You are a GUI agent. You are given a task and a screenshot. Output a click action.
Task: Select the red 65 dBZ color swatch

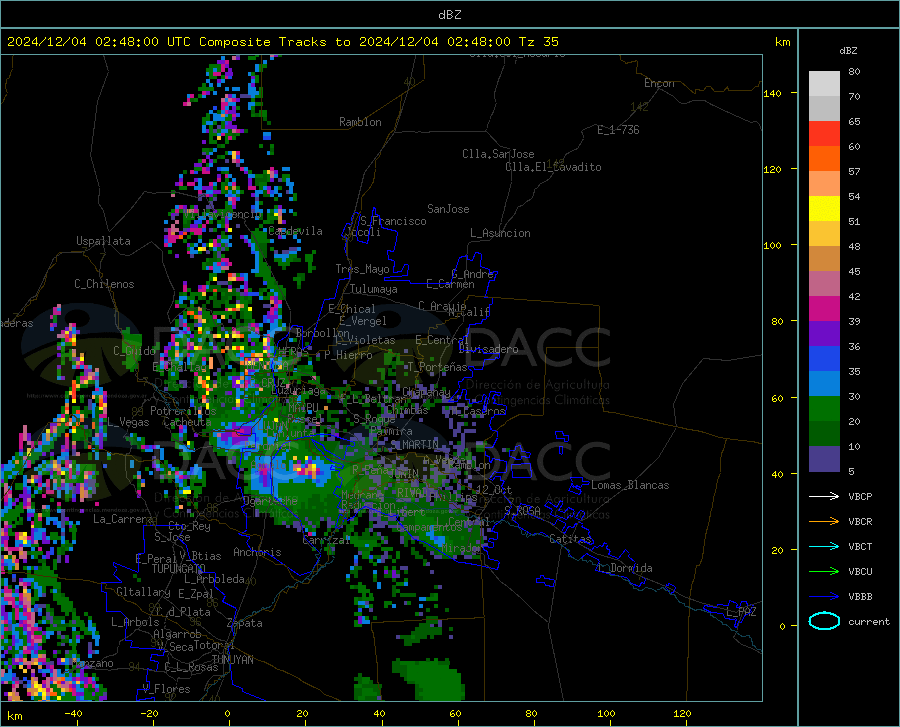[824, 134]
